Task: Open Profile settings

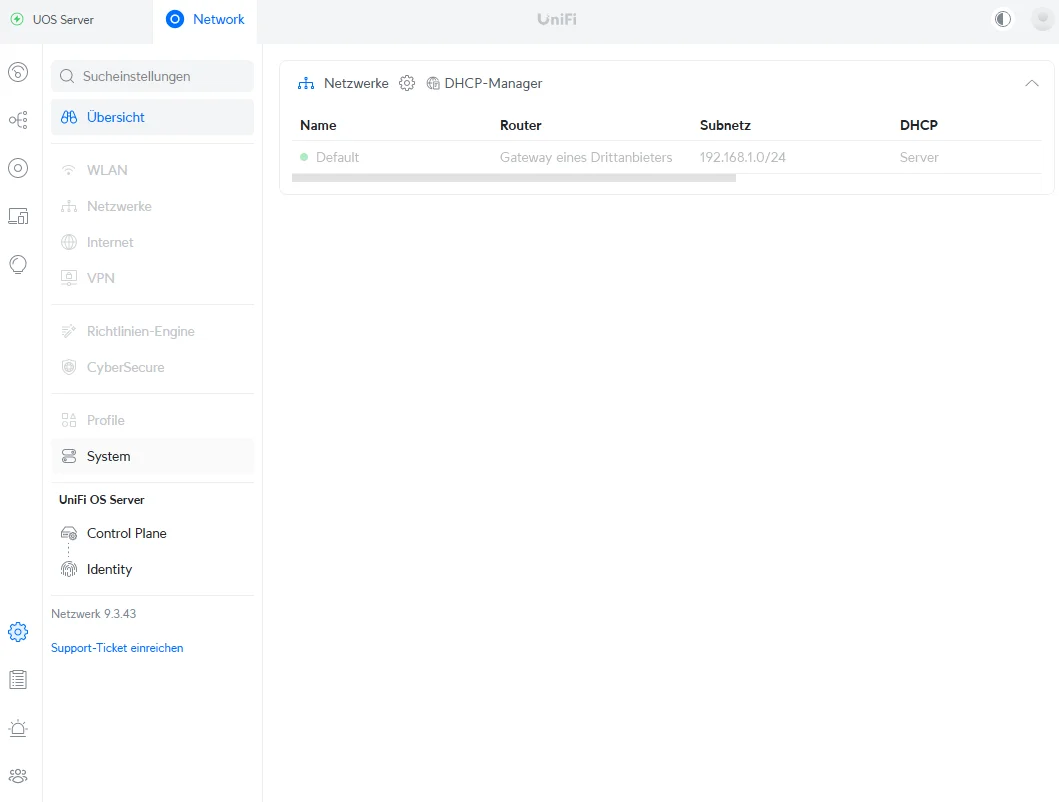Action: click(x=153, y=420)
